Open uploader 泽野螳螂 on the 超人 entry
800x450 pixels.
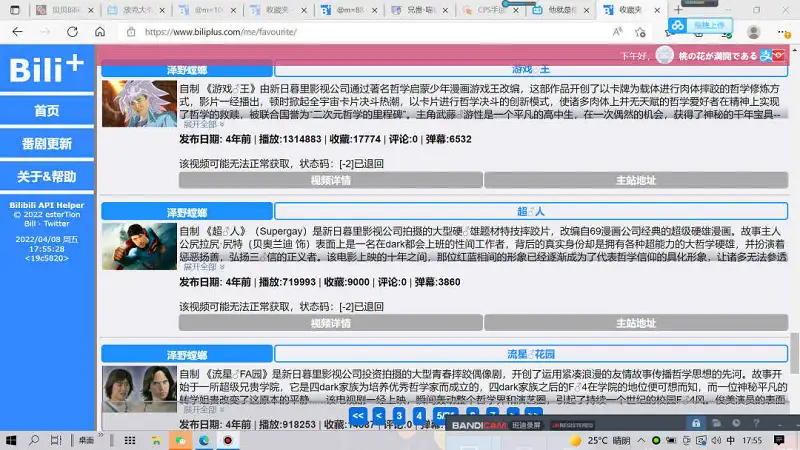point(187,212)
